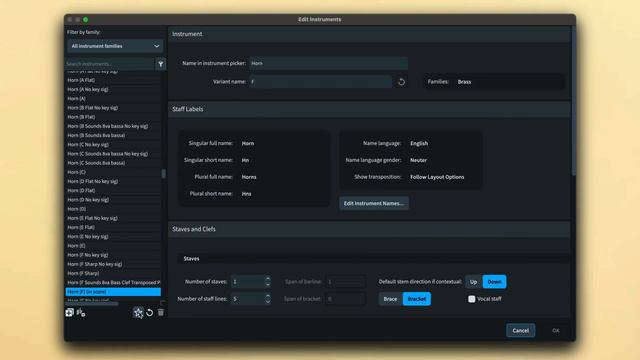640x360 pixels.
Task: Collapse the Staff Labels section header
Action: pos(369,109)
